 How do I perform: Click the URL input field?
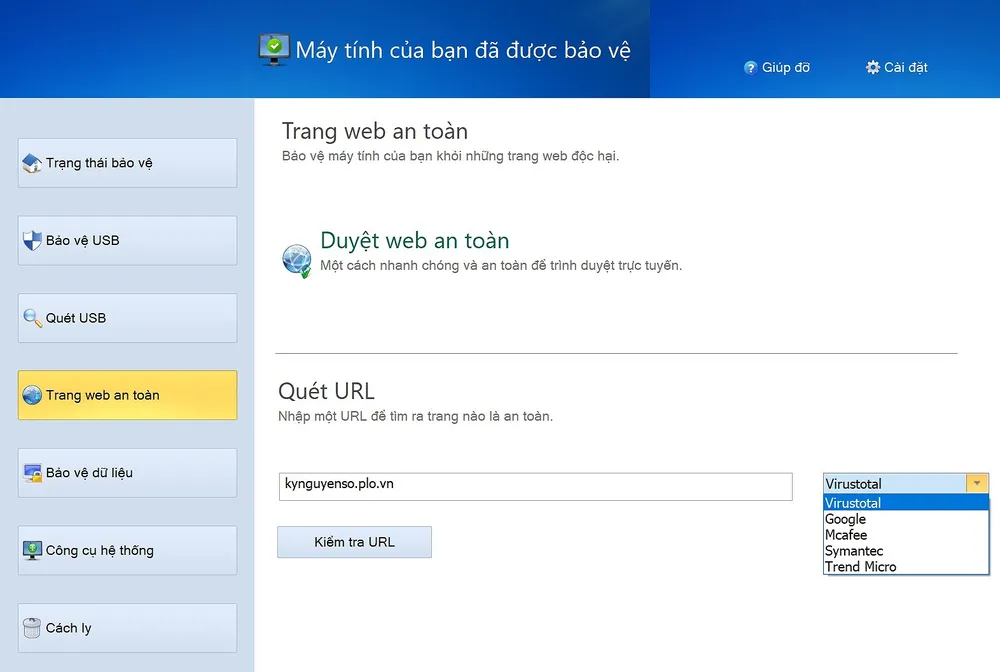click(535, 486)
